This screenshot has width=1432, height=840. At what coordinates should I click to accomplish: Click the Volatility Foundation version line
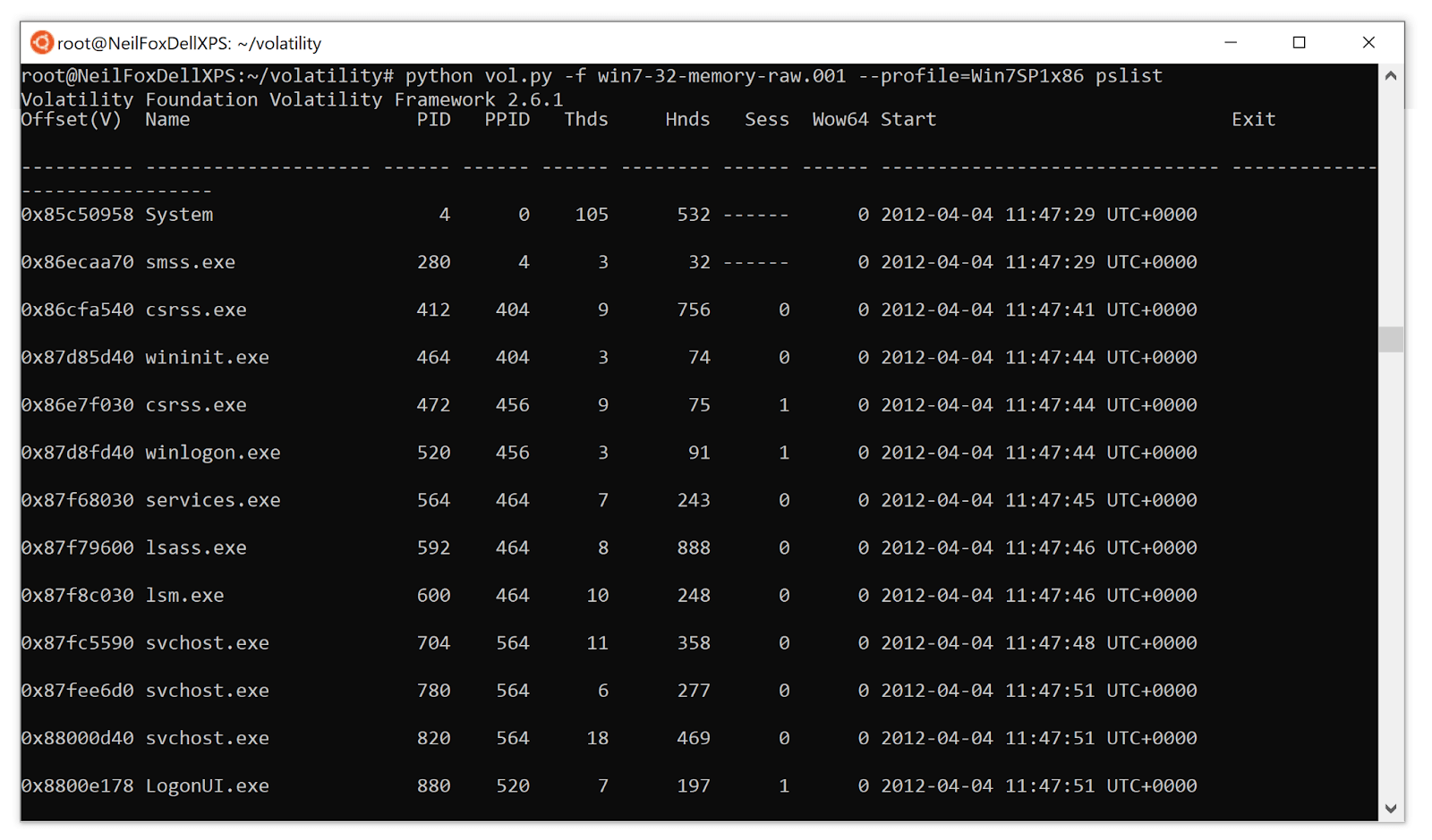click(291, 99)
